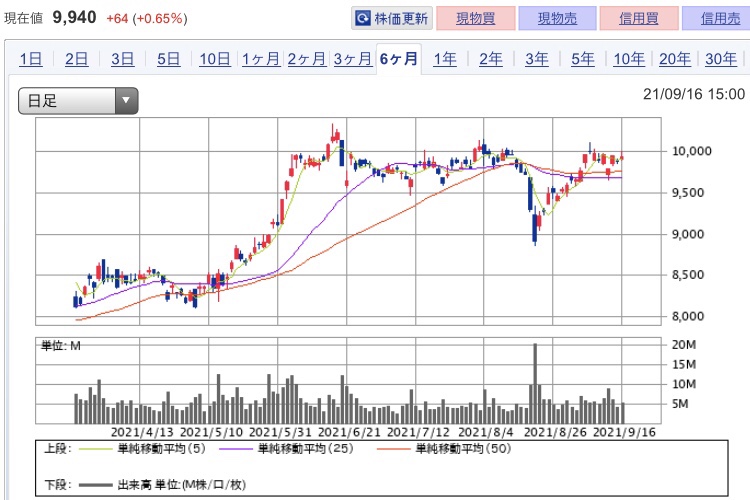Screen dimensions: 750x500
Task: Click the green line swatch for 5-day average
Action: click(95, 449)
